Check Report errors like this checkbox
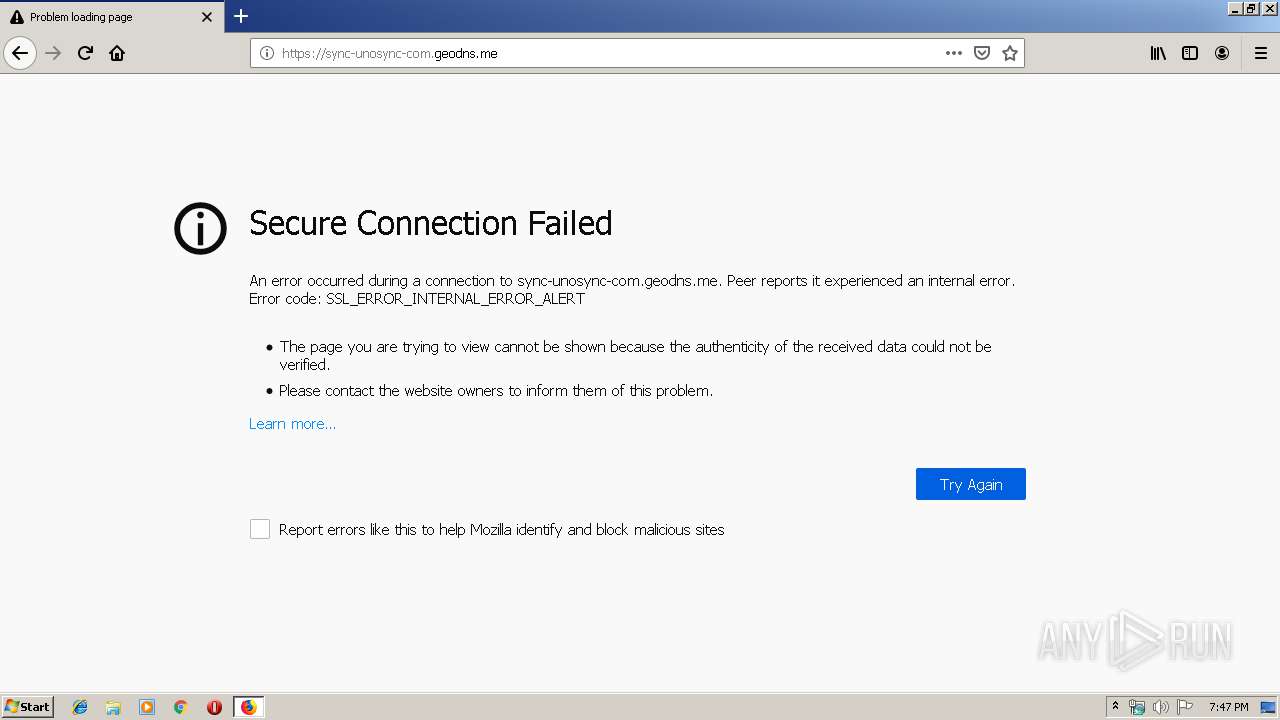The height and width of the screenshot is (720, 1280). 260,529
